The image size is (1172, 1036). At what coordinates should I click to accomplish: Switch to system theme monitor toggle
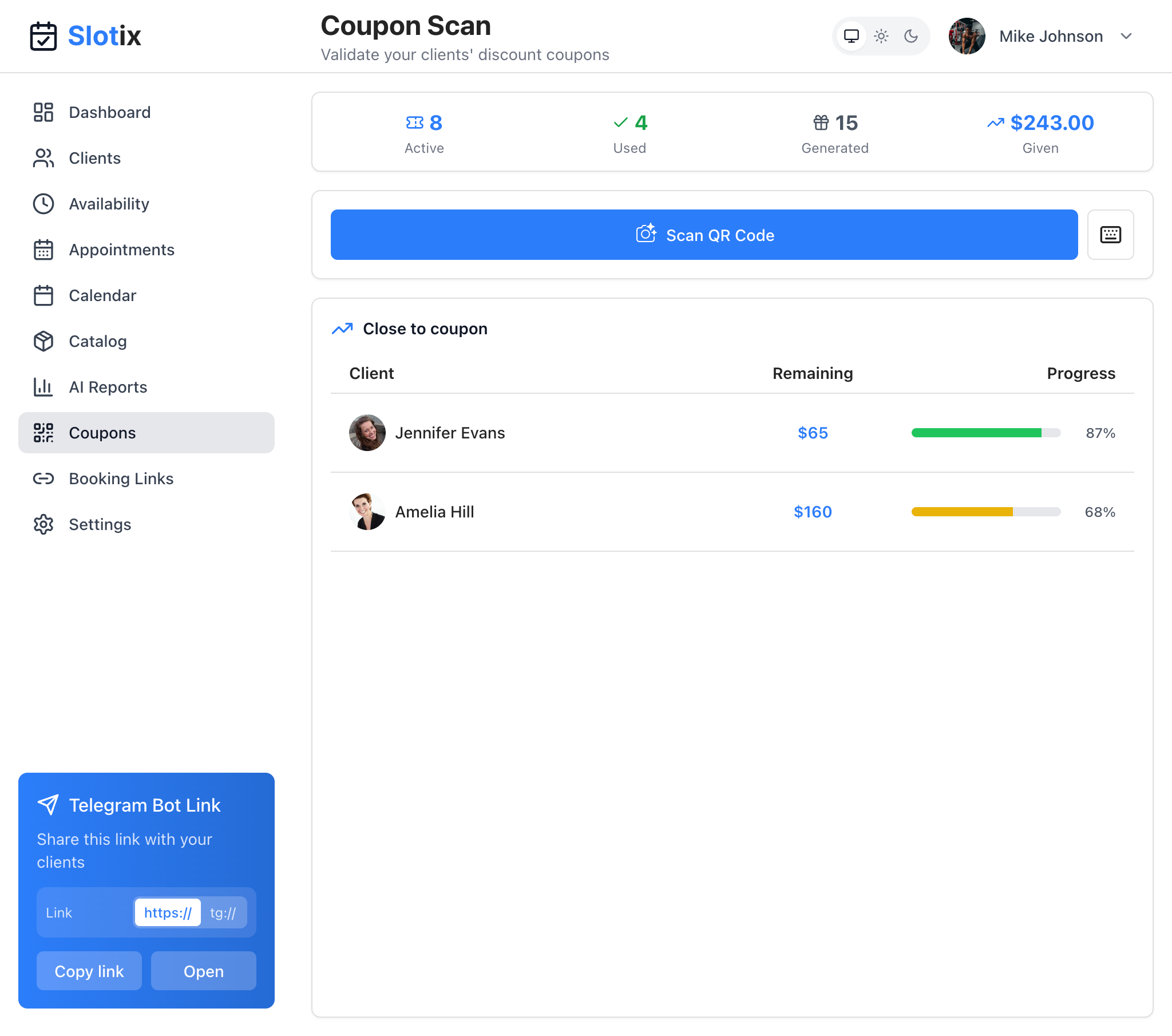(851, 36)
